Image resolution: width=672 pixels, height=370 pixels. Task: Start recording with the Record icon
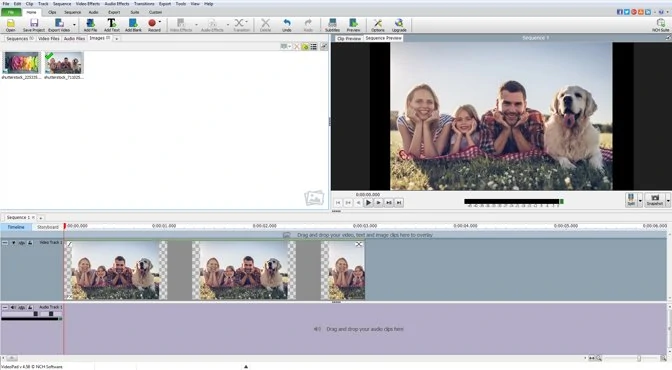click(x=153, y=25)
